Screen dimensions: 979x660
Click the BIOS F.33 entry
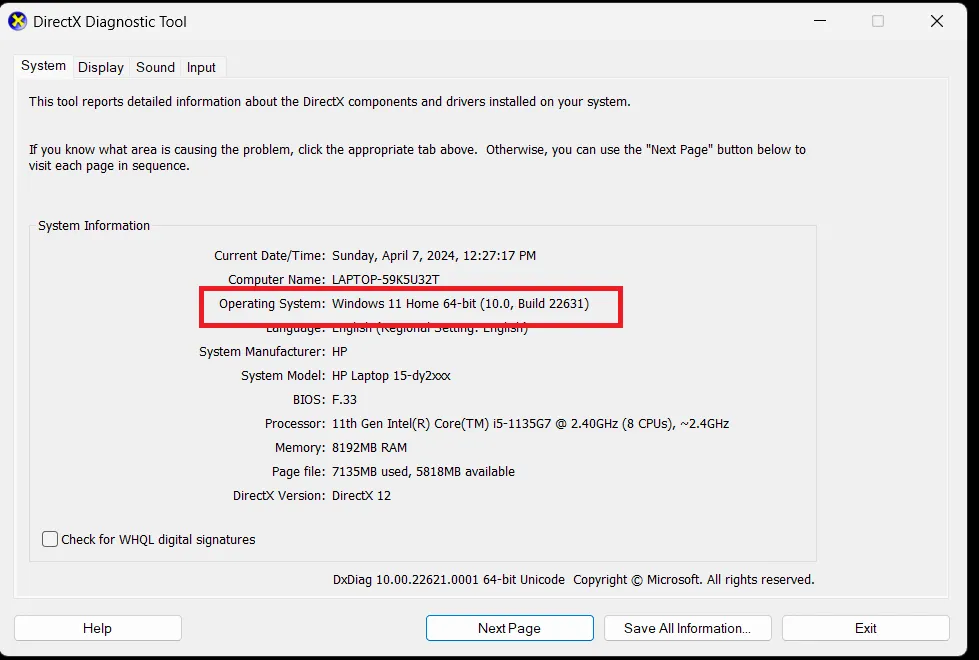coord(340,399)
